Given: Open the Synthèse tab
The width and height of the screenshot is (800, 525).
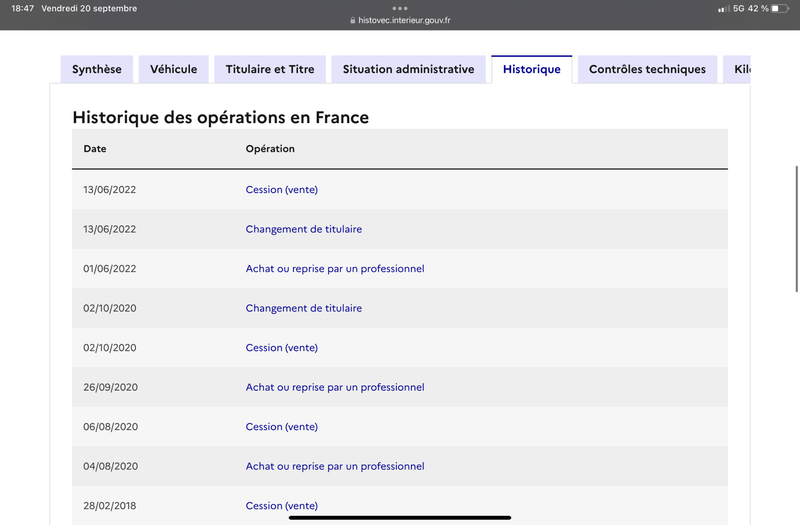Looking at the screenshot, I should point(96,69).
